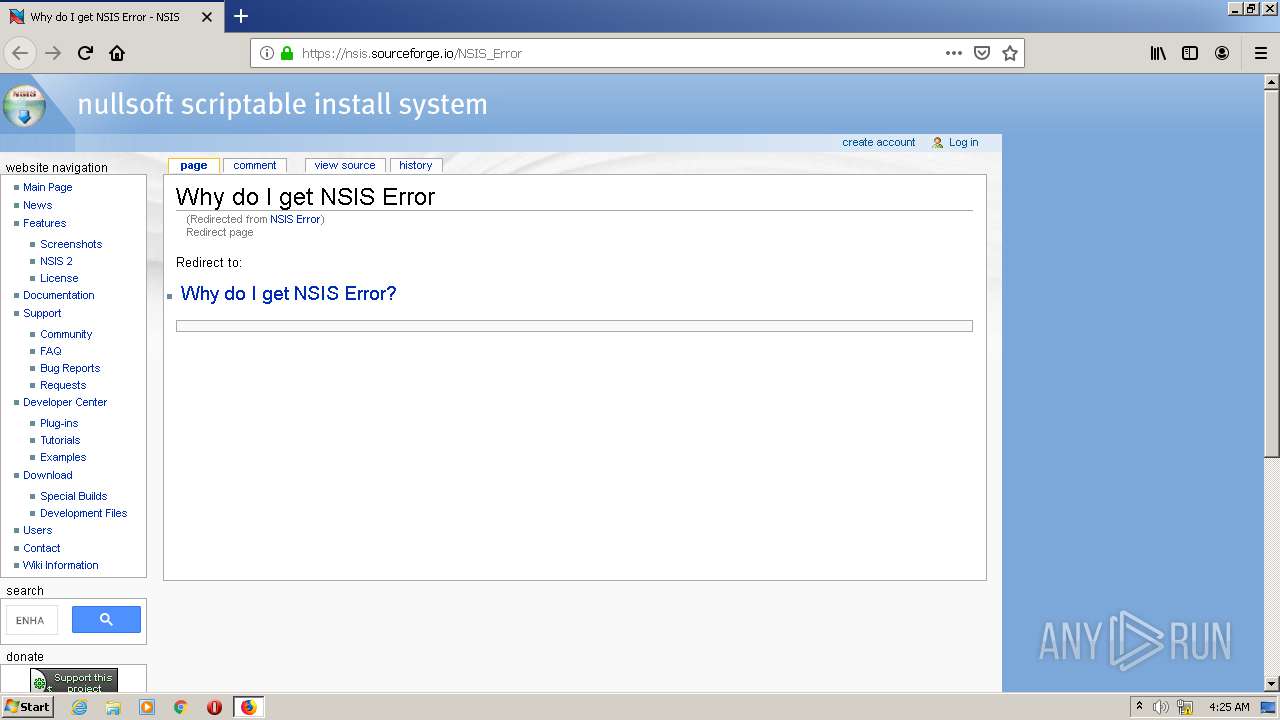Open the Firefox hamburger menu

(1261, 53)
